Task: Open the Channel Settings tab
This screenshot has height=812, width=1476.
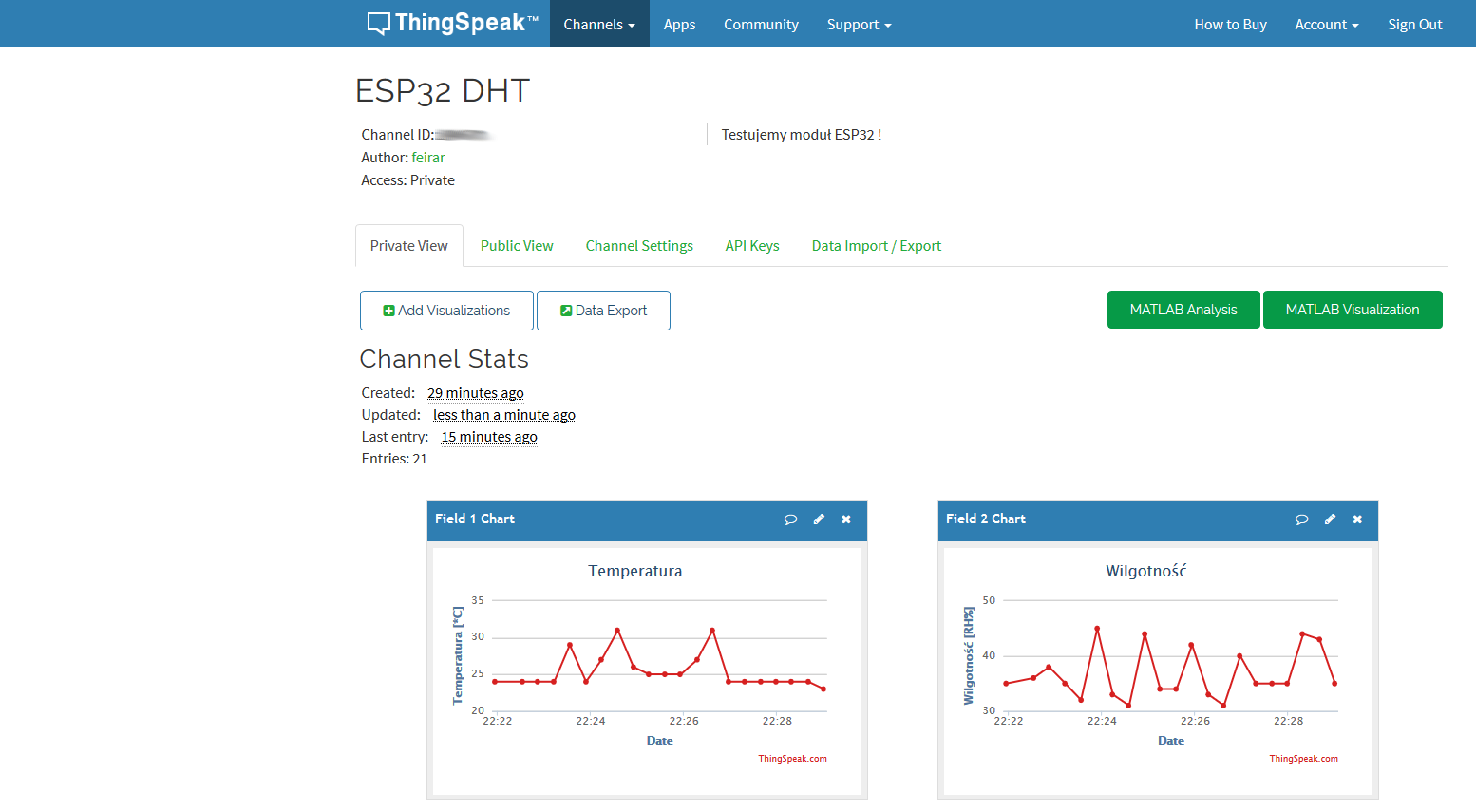Action: [x=639, y=246]
